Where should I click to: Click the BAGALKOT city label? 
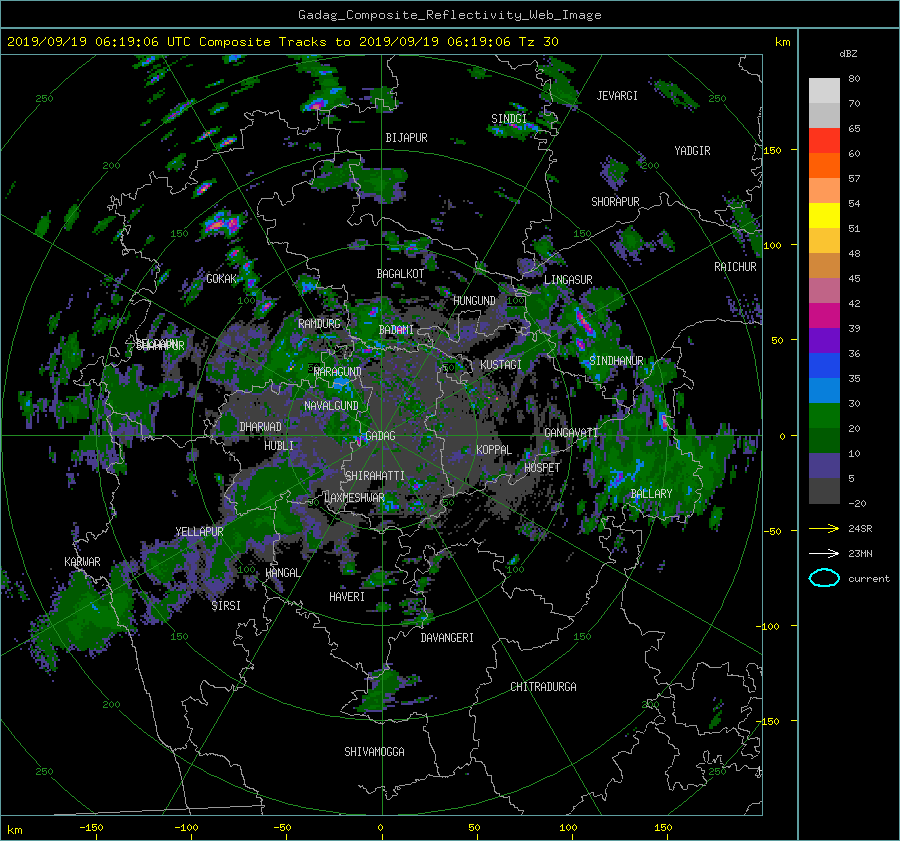[x=400, y=274]
